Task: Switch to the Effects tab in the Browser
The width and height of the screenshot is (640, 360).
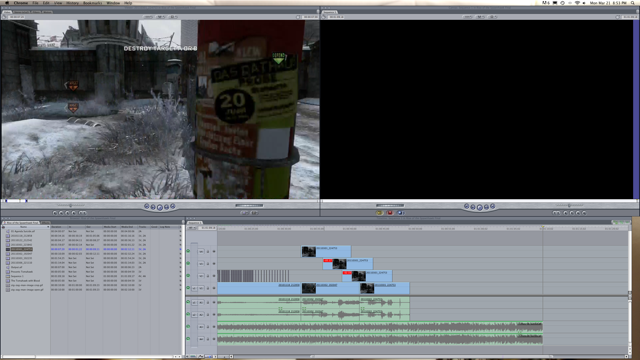Action: [46, 222]
